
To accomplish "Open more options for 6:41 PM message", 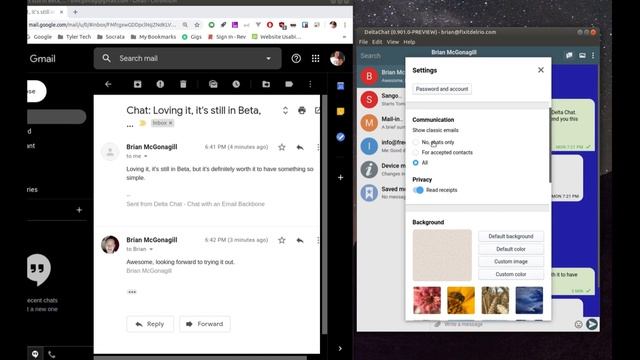I will (x=318, y=147).
